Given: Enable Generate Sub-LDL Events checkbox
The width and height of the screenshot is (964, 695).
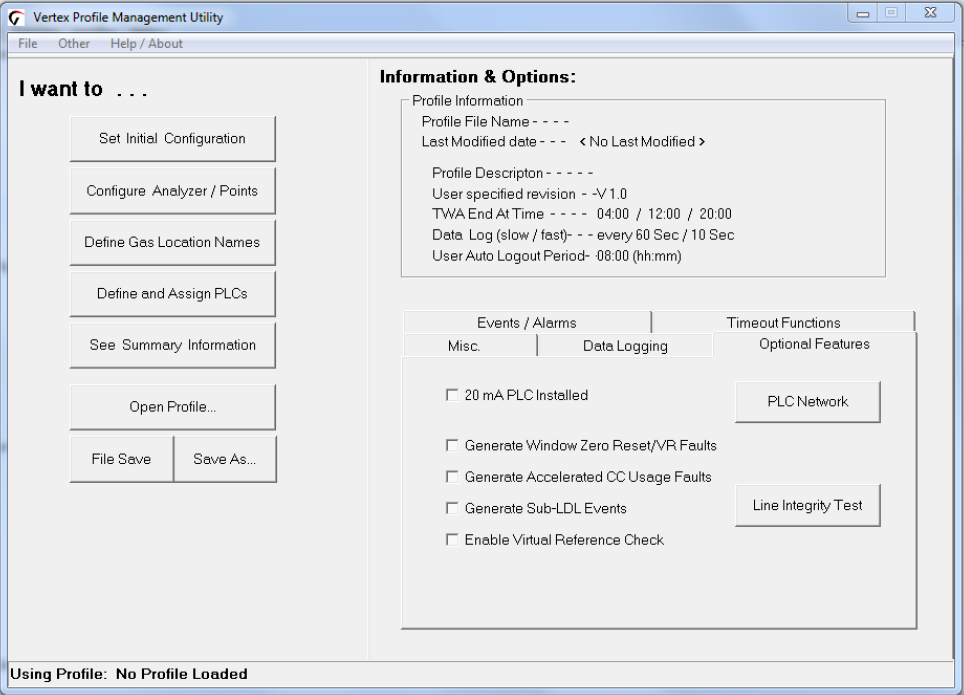Looking at the screenshot, I should (451, 508).
